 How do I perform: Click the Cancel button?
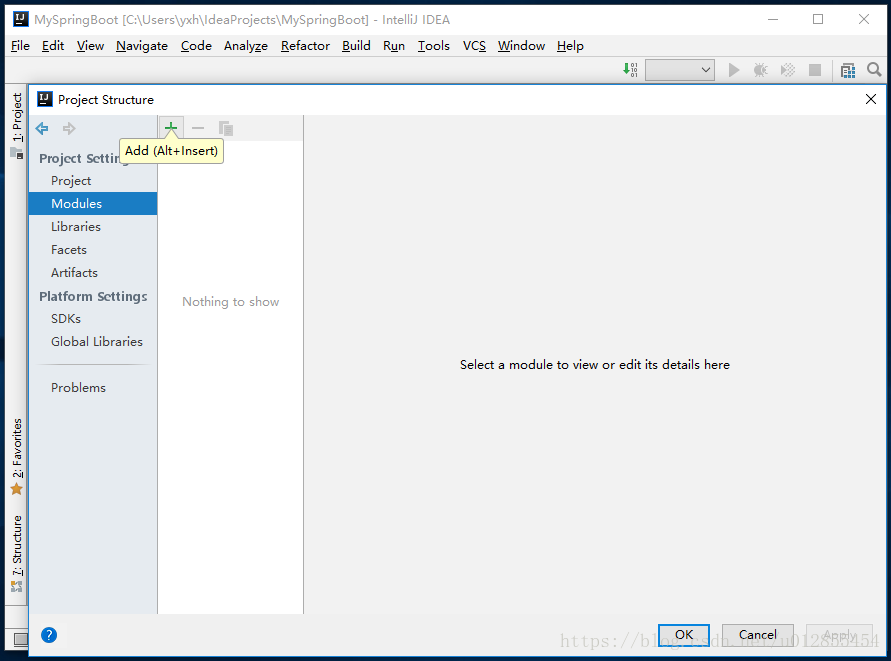click(757, 635)
